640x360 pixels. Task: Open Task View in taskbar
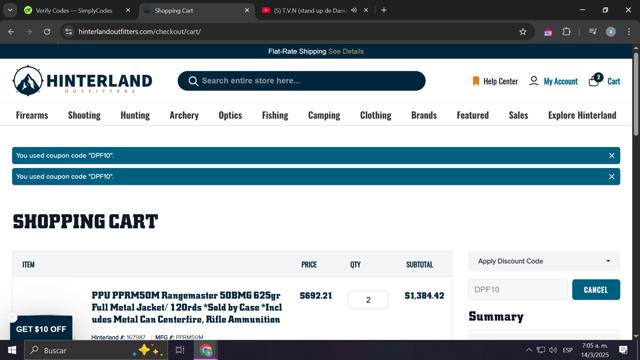pyautogui.click(x=180, y=350)
